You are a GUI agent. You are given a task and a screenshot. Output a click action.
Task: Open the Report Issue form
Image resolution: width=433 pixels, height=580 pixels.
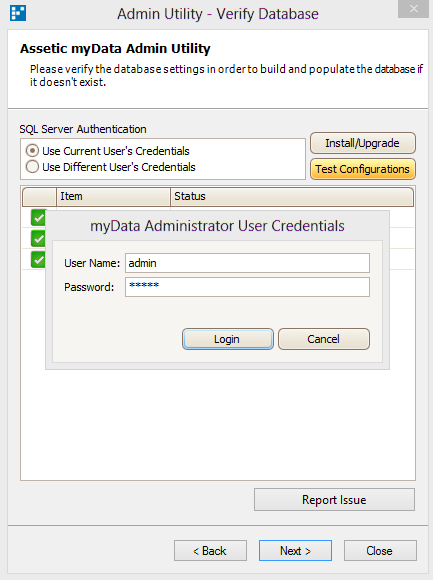pos(334,500)
